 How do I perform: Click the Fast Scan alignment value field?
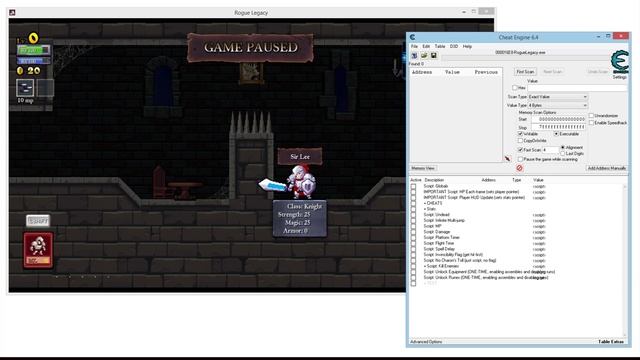550,150
